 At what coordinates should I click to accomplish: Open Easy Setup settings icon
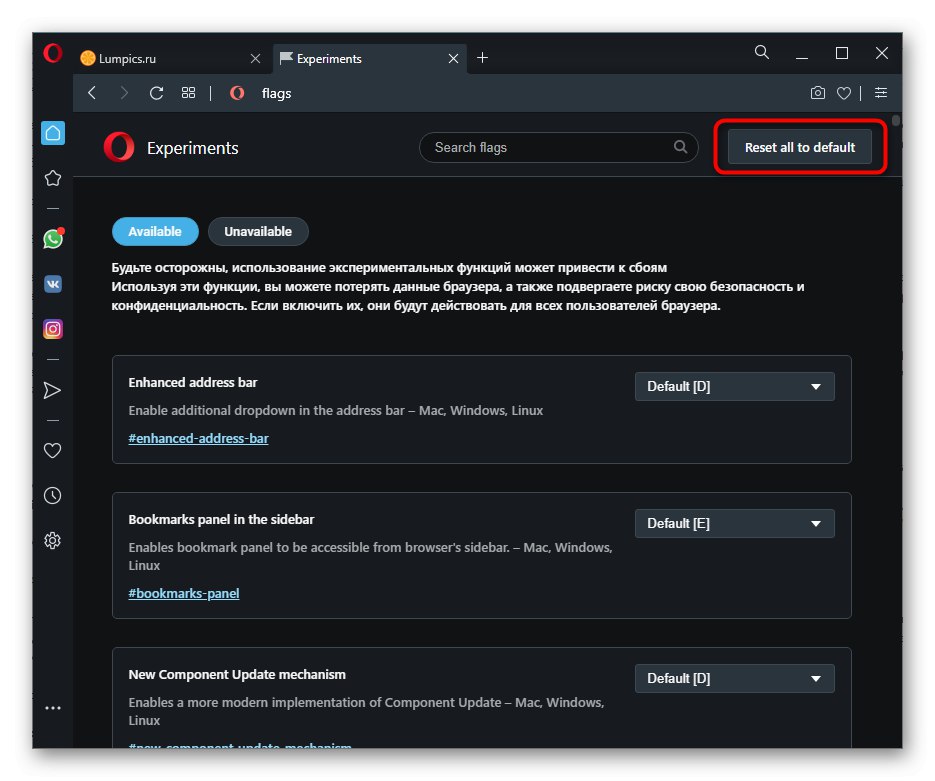click(x=881, y=92)
